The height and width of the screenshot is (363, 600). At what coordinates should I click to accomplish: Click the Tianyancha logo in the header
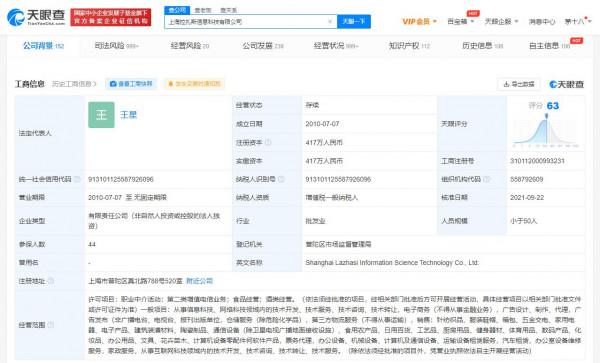36,17
